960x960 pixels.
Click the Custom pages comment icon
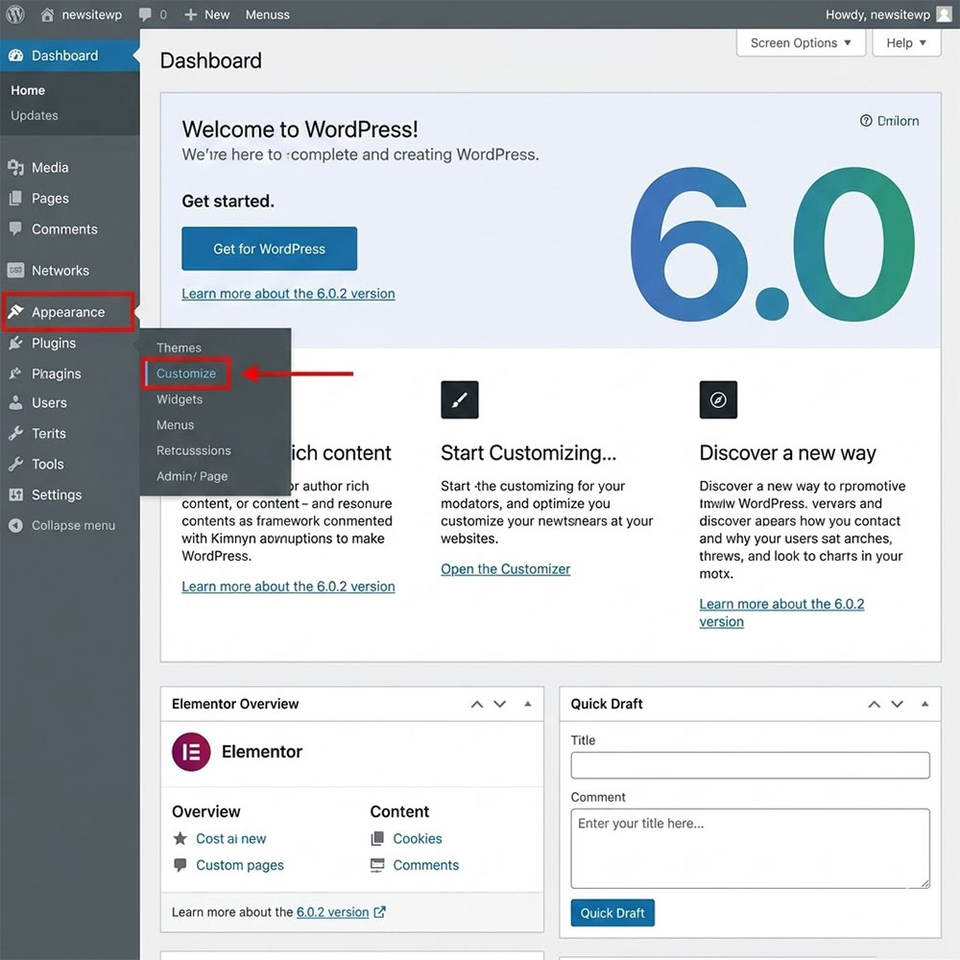180,865
